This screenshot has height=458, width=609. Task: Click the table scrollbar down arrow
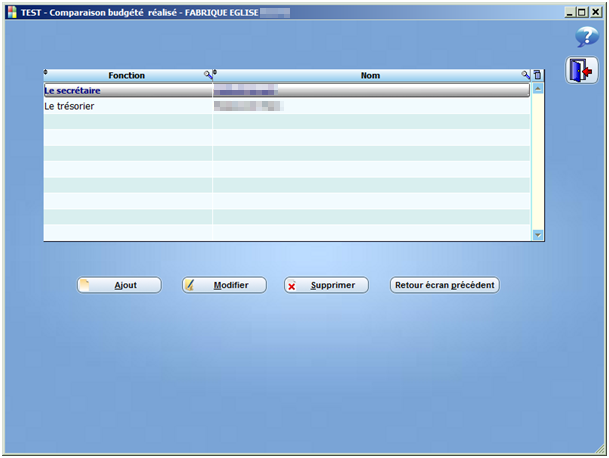[538, 235]
